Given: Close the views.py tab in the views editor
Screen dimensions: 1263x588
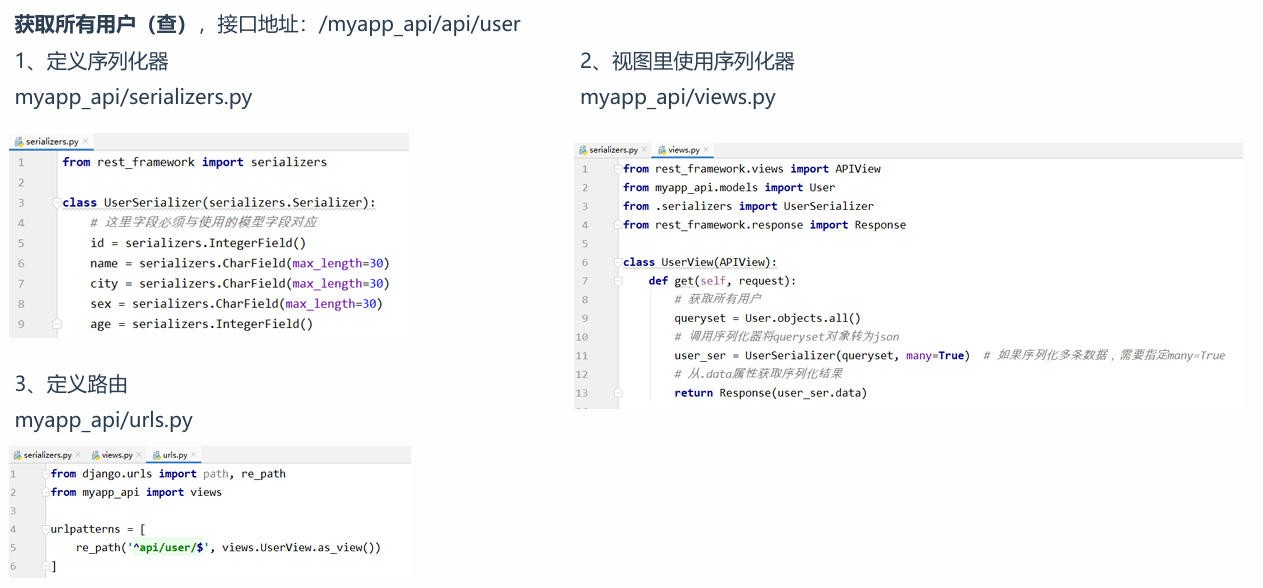Looking at the screenshot, I should (707, 150).
